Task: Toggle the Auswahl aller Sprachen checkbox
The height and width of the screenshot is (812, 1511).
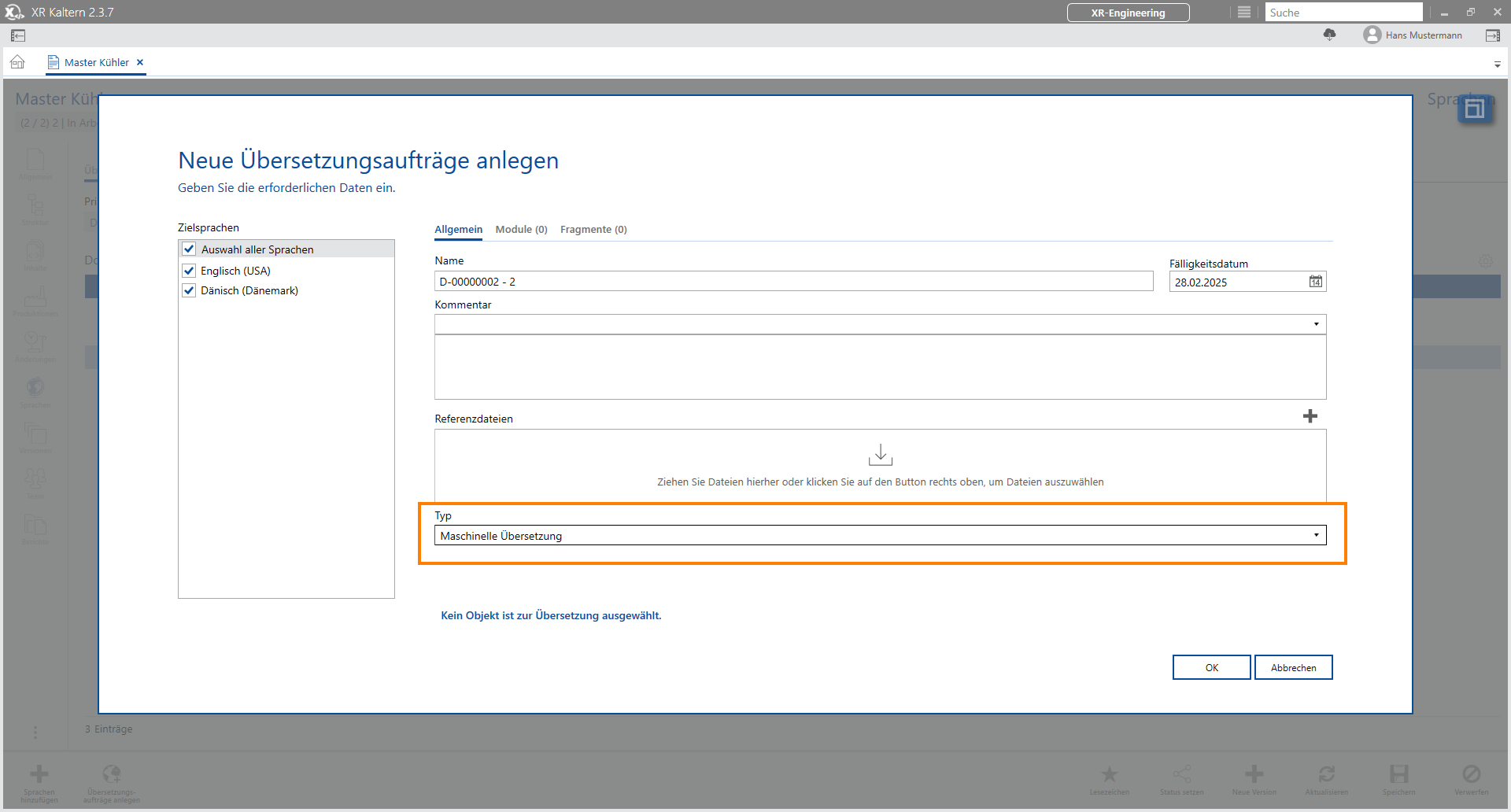Action: [x=189, y=249]
